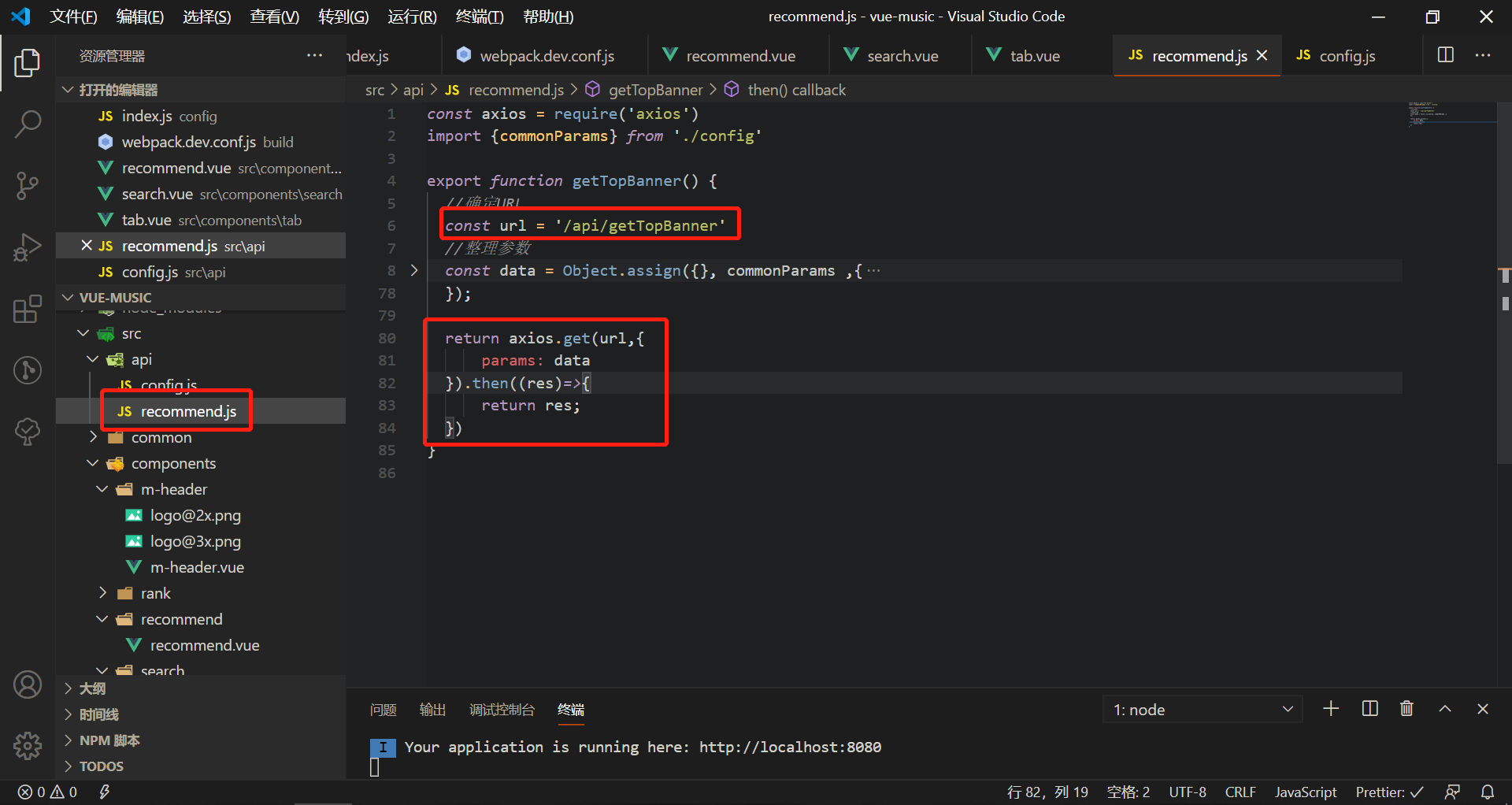This screenshot has width=1512, height=805.
Task: Open the Extensions view icon
Action: [28, 309]
